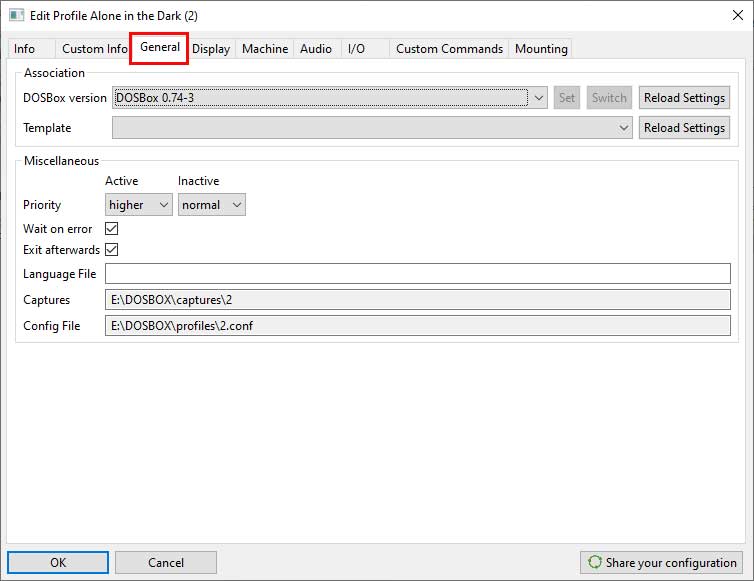Open the Active priority dropdown set to higher
Viewport: 754px width, 581px height.
pyautogui.click(x=138, y=205)
